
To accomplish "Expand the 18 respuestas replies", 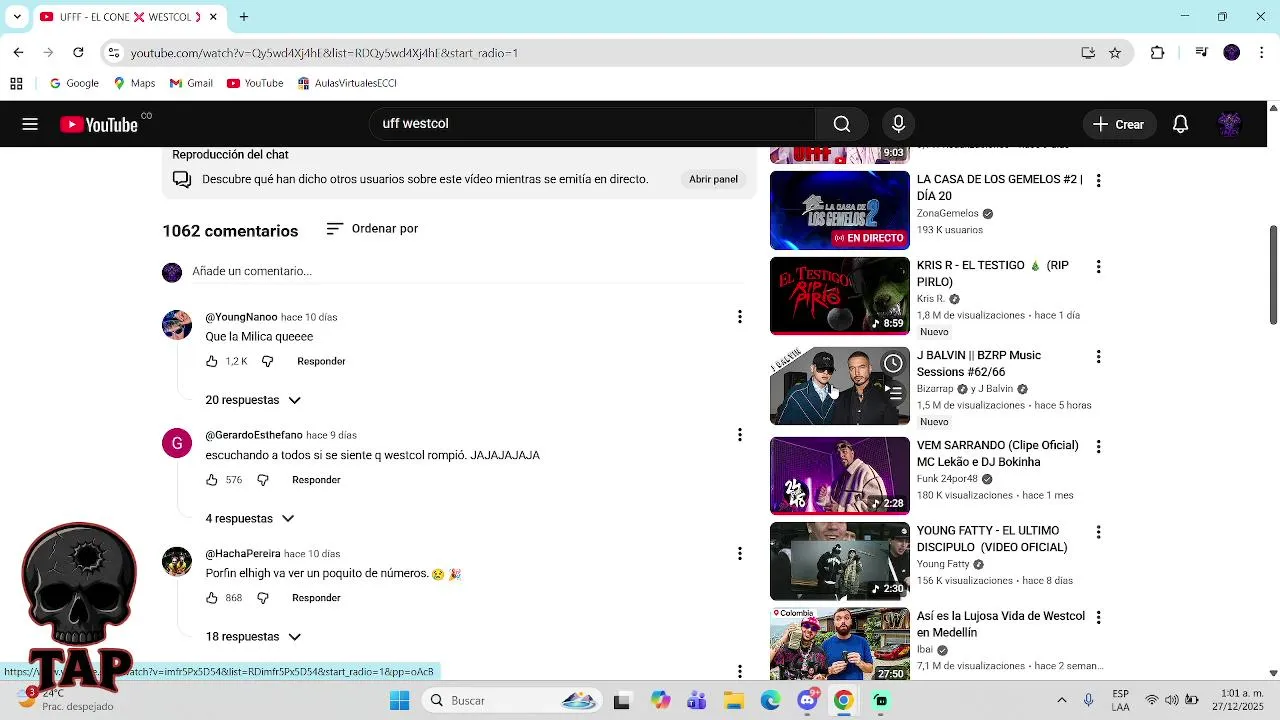I will tap(252, 637).
